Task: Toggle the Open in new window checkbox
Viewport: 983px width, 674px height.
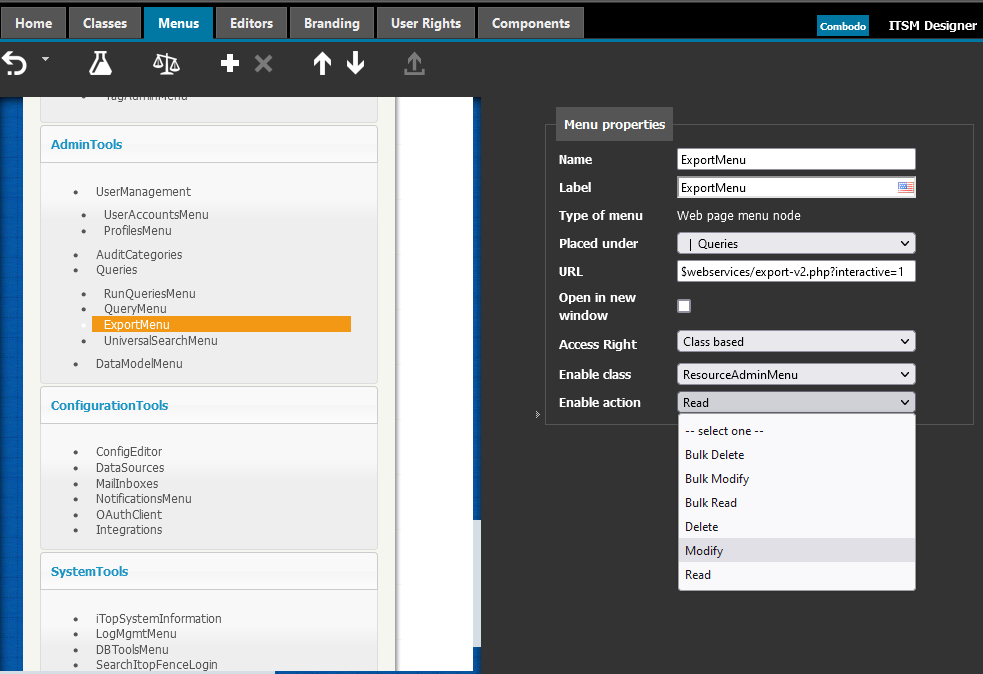Action: click(x=684, y=306)
